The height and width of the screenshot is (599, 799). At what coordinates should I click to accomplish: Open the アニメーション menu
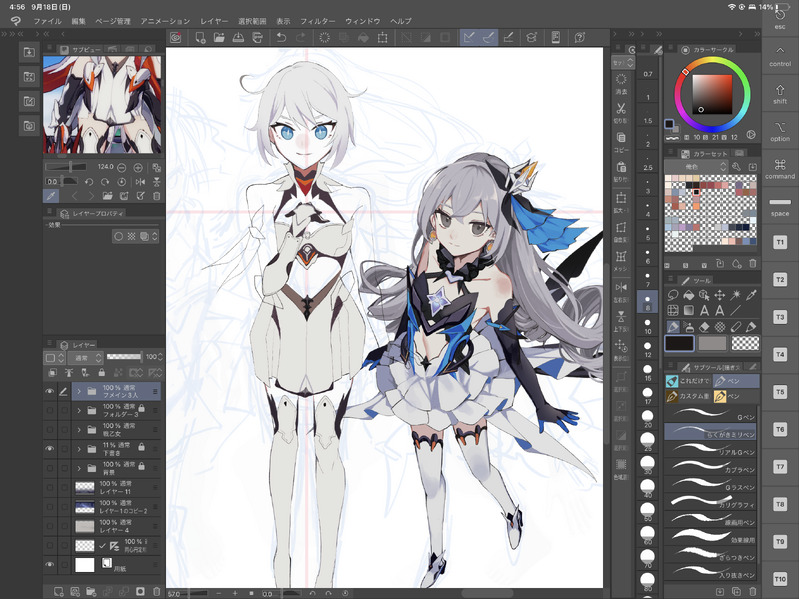(x=165, y=21)
